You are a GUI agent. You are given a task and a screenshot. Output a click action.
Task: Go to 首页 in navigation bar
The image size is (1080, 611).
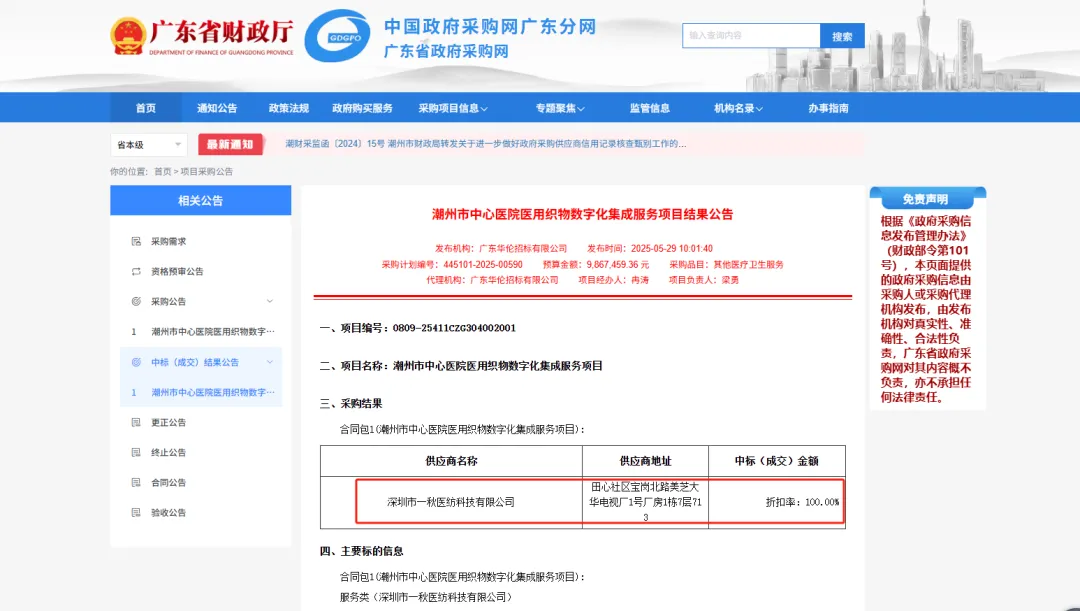click(x=146, y=108)
